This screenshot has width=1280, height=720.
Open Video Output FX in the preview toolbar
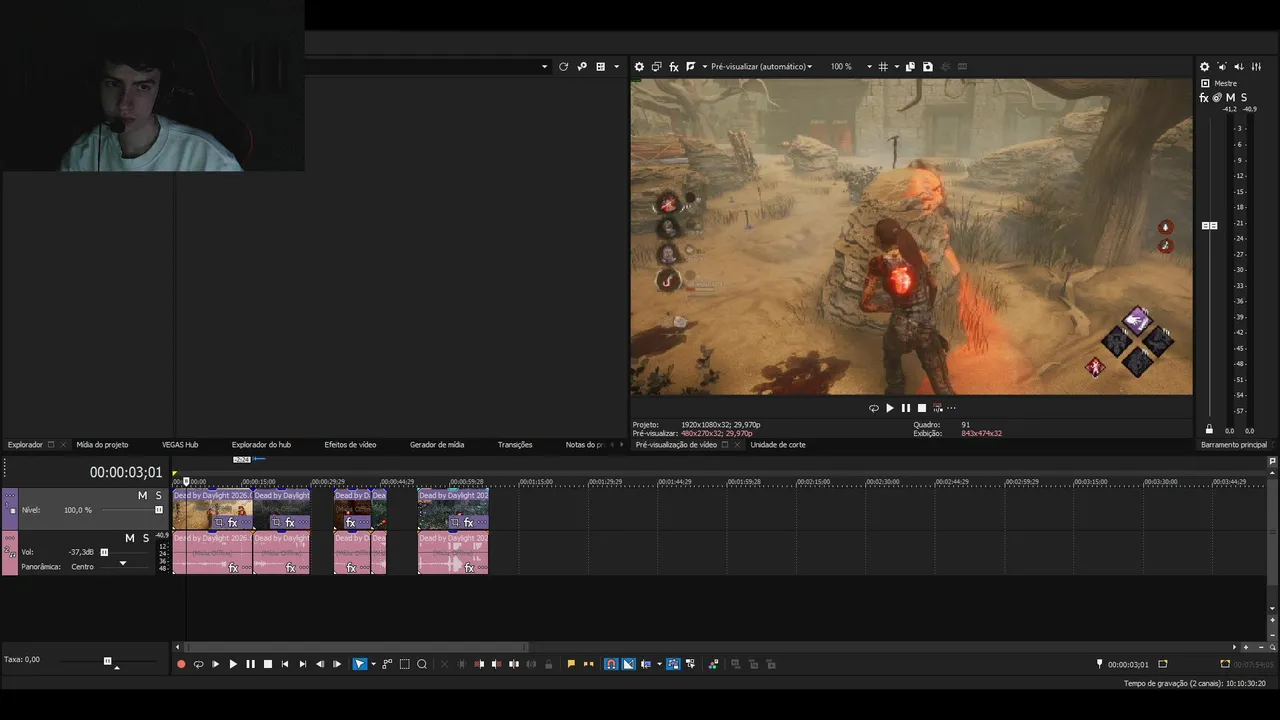pyautogui.click(x=674, y=67)
